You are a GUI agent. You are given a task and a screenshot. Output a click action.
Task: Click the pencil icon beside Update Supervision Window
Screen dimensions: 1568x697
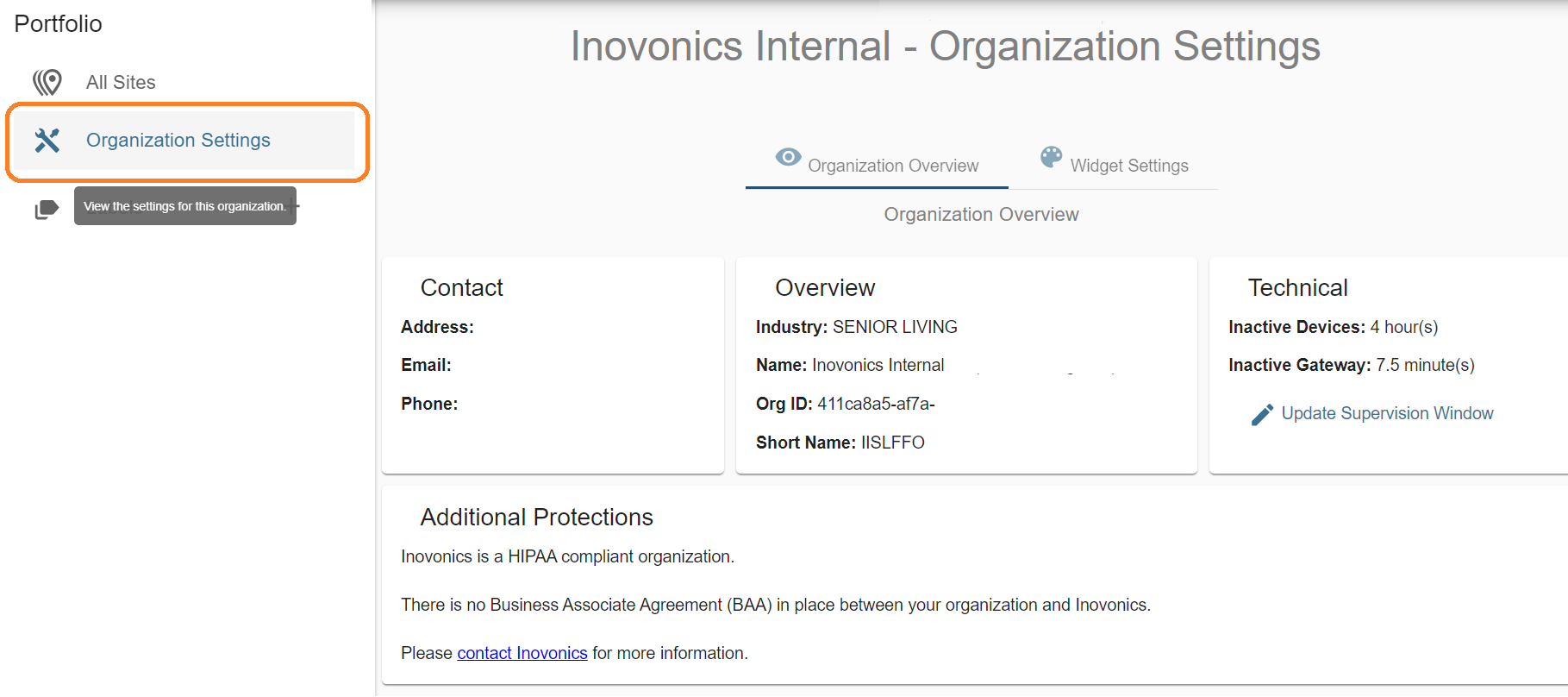[x=1262, y=415]
